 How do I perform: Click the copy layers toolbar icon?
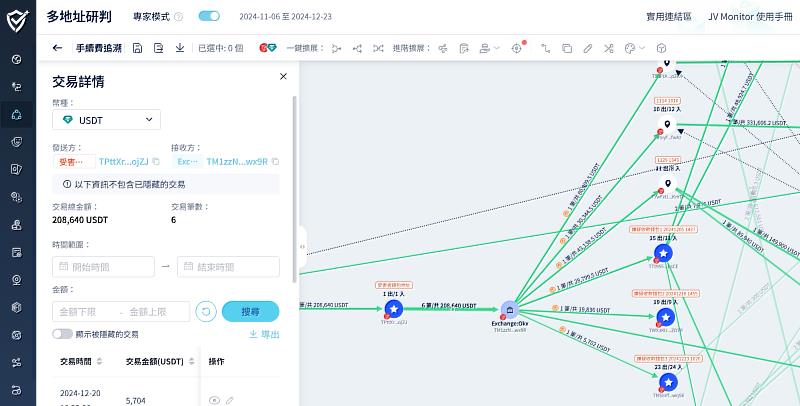567,48
